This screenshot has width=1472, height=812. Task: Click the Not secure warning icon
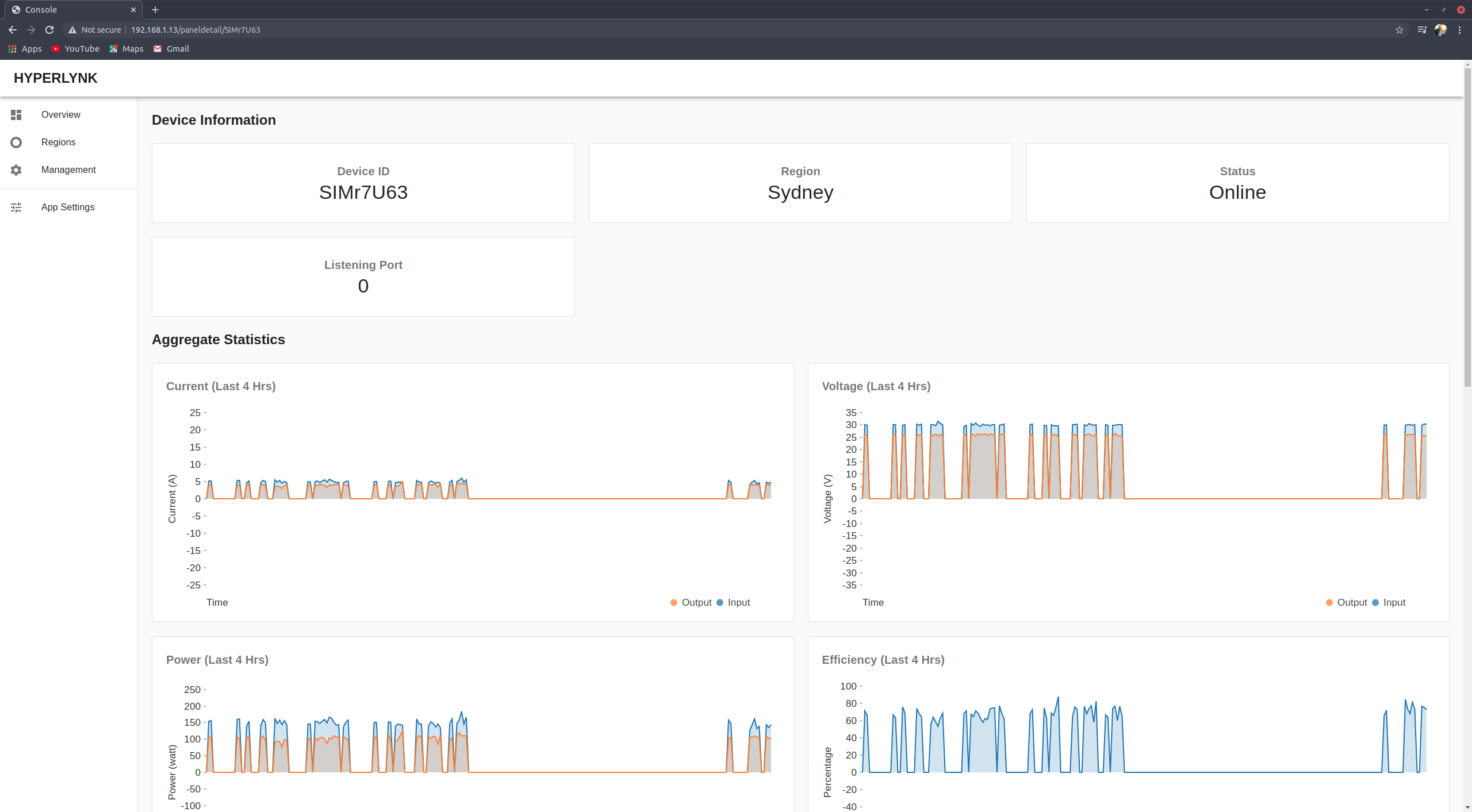pyautogui.click(x=72, y=30)
